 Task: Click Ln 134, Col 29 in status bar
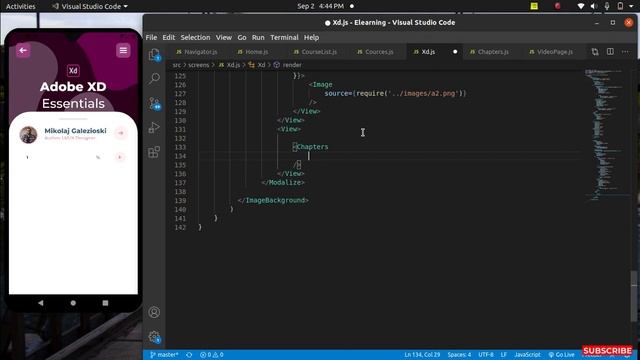tap(422, 355)
